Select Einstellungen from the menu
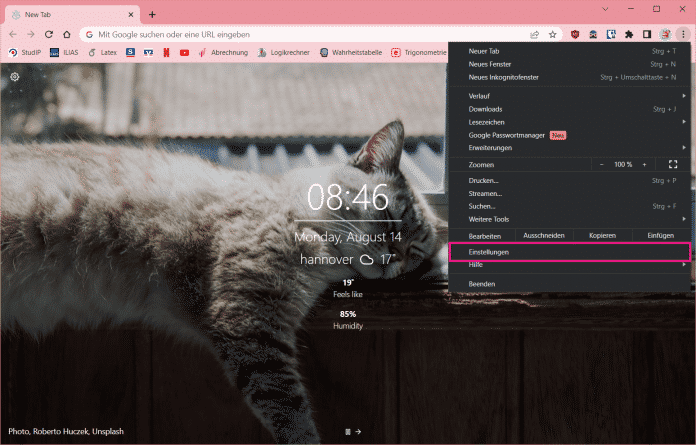 coord(568,252)
